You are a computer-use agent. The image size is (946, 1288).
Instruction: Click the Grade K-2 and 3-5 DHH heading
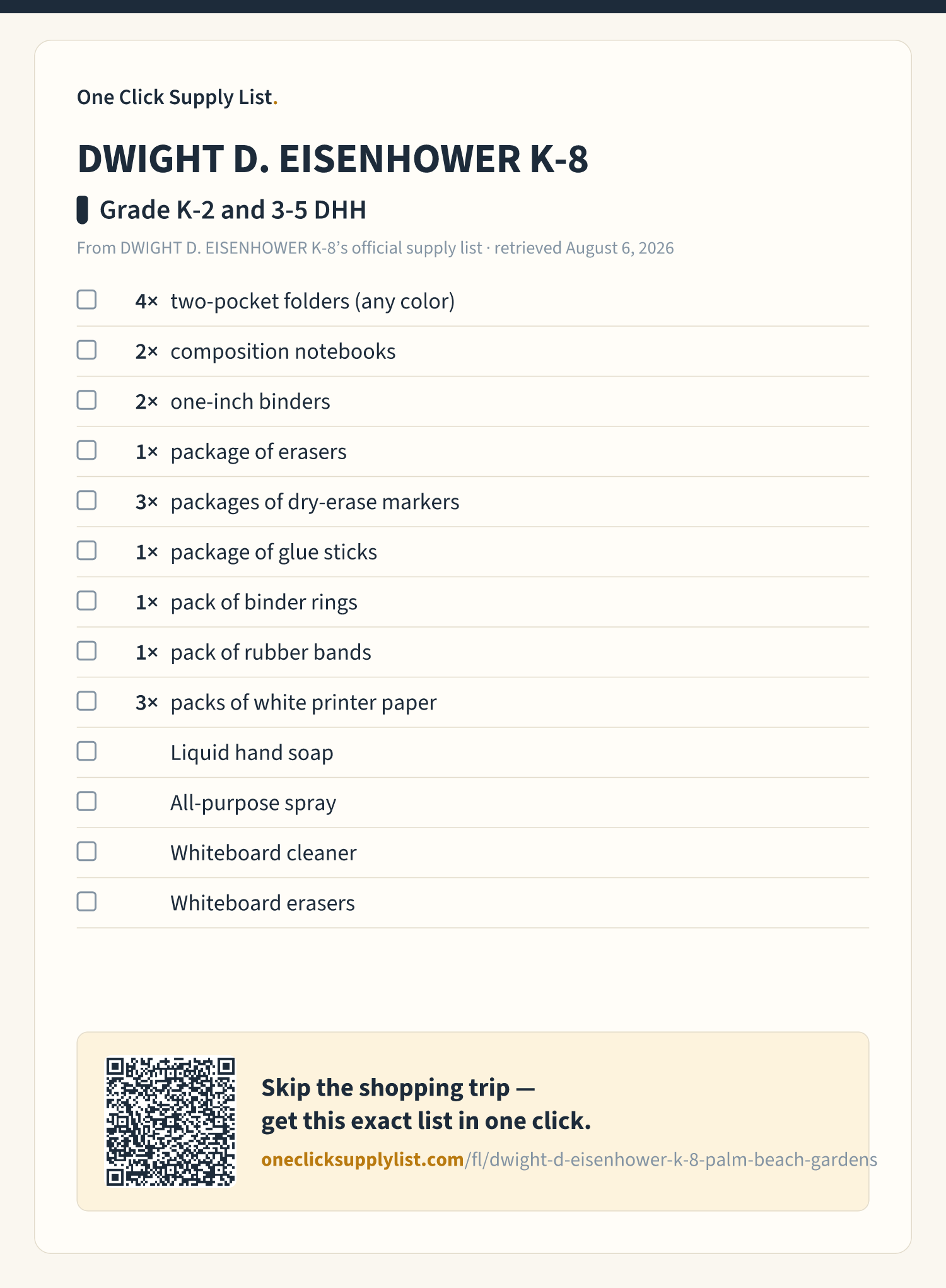pos(233,210)
